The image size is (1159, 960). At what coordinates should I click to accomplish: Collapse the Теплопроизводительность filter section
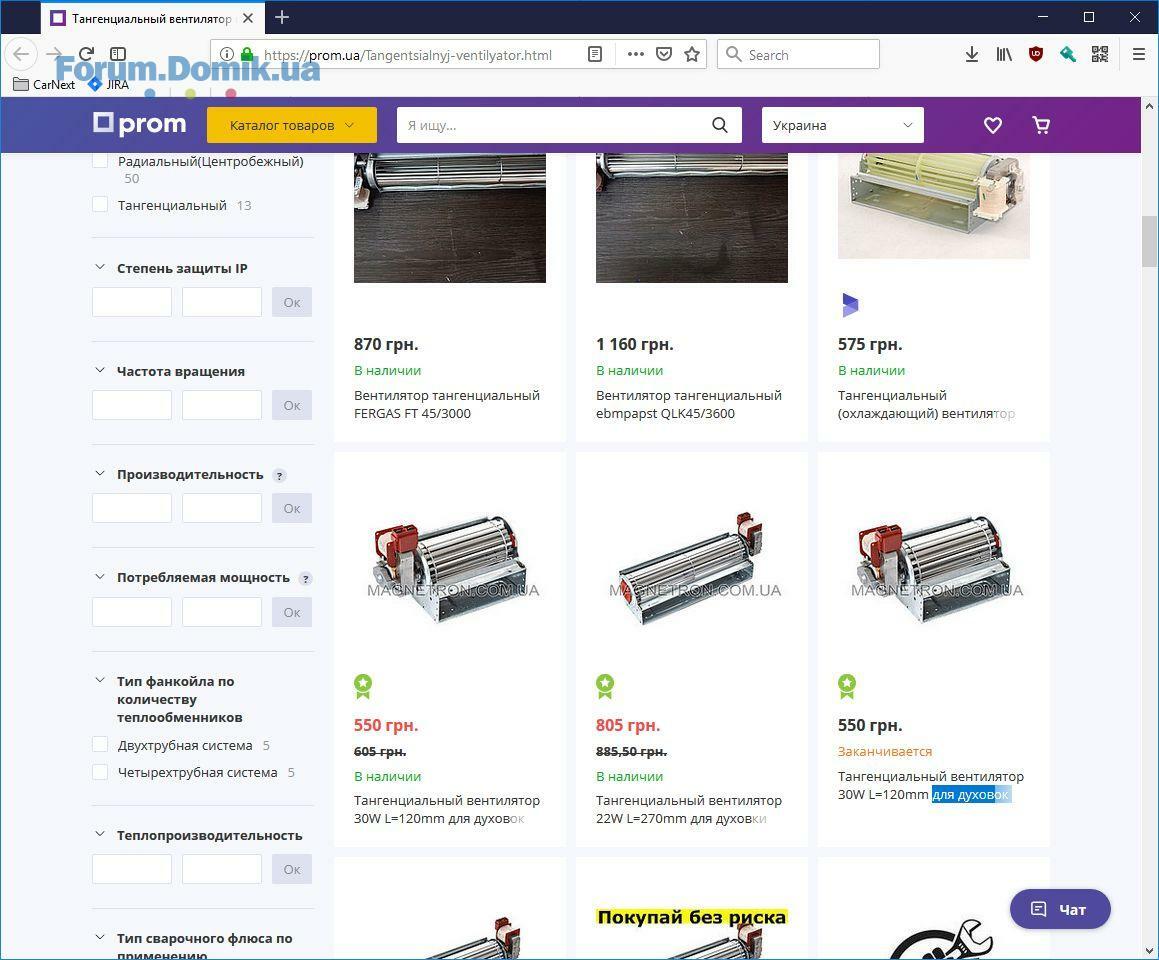pyautogui.click(x=100, y=834)
